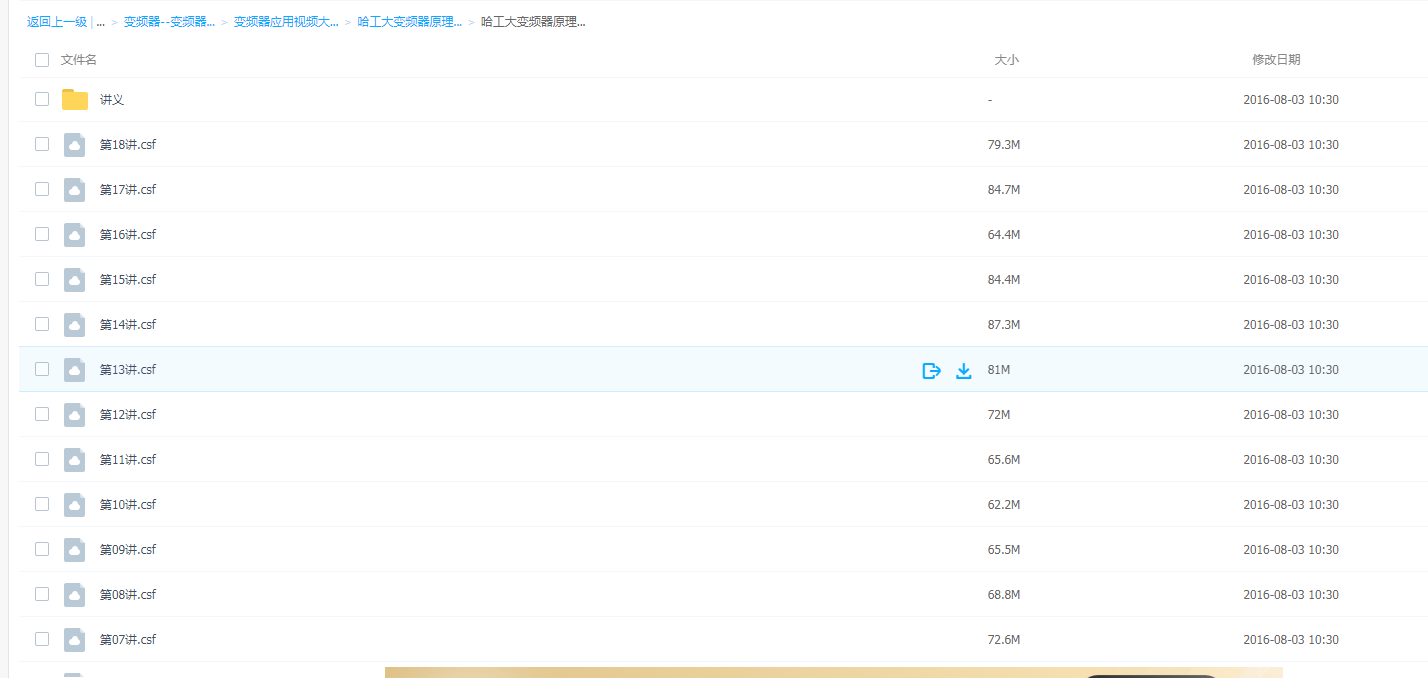Sort the list by 修改日期 column

point(1276,60)
